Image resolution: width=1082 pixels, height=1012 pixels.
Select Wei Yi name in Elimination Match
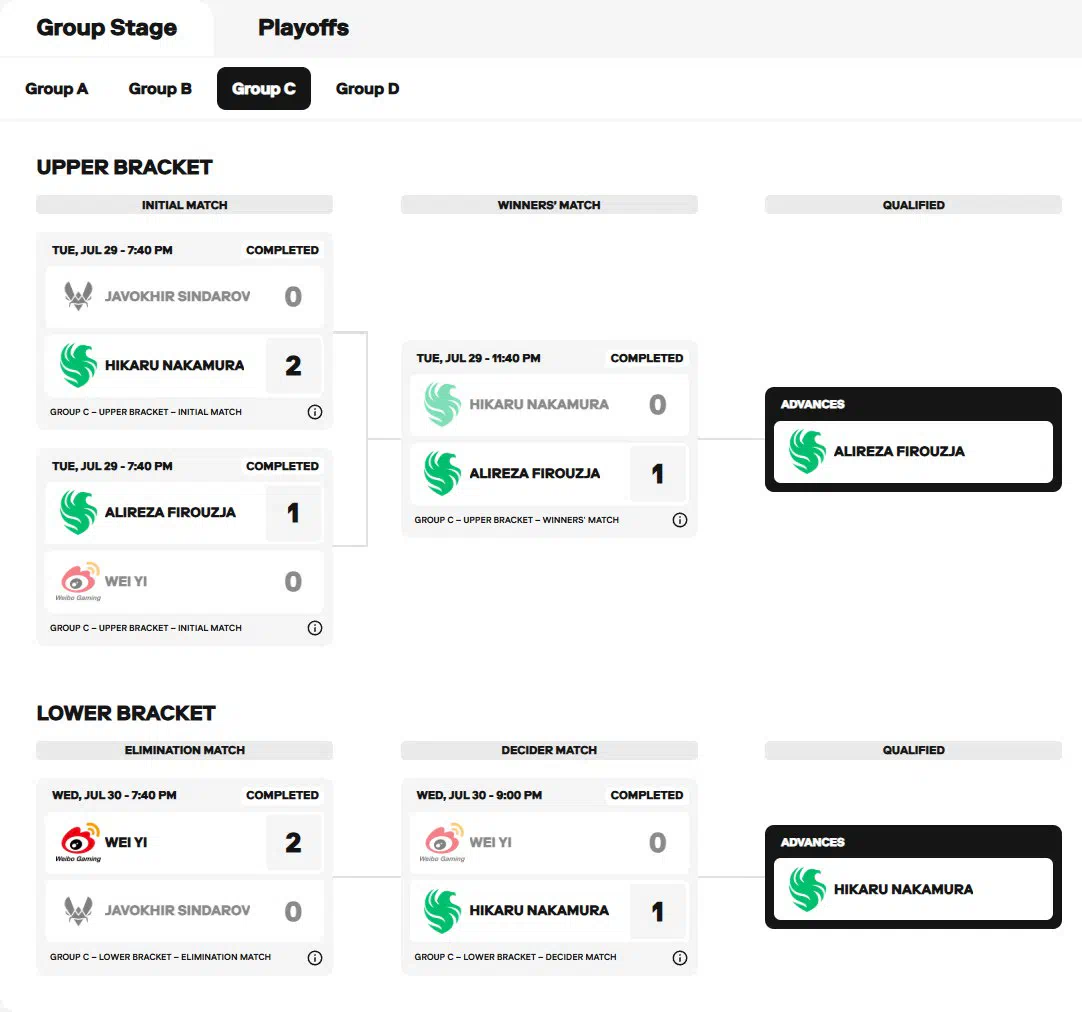[126, 842]
